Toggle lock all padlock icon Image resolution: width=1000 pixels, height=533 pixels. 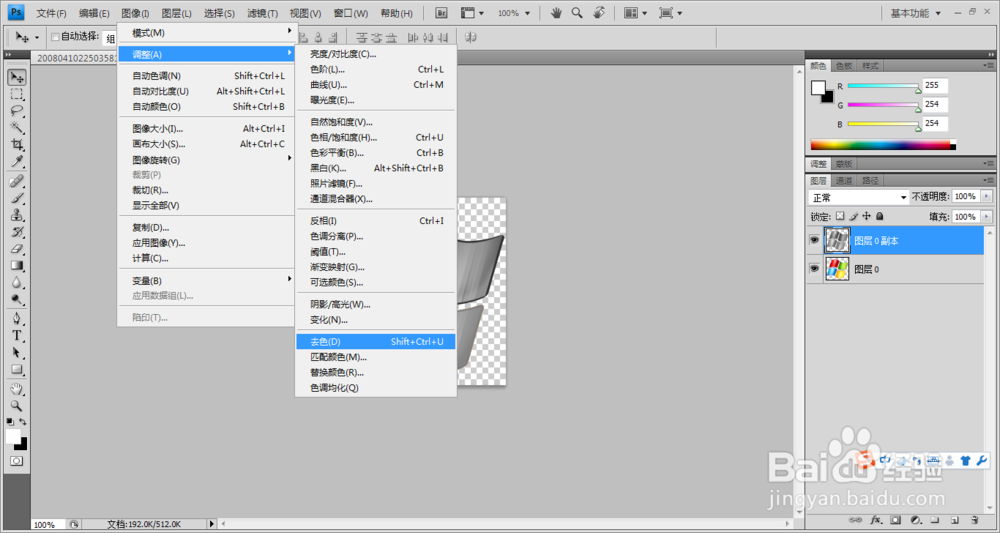point(879,216)
